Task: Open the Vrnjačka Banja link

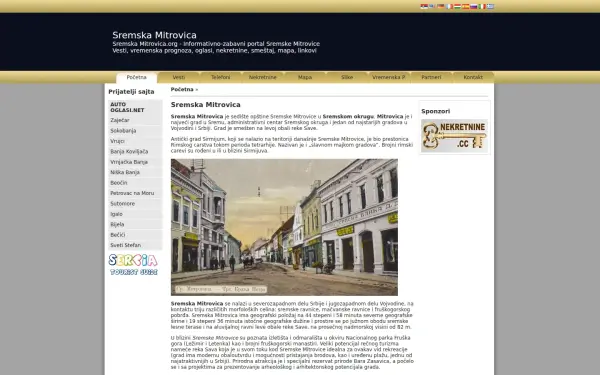Action: point(135,162)
